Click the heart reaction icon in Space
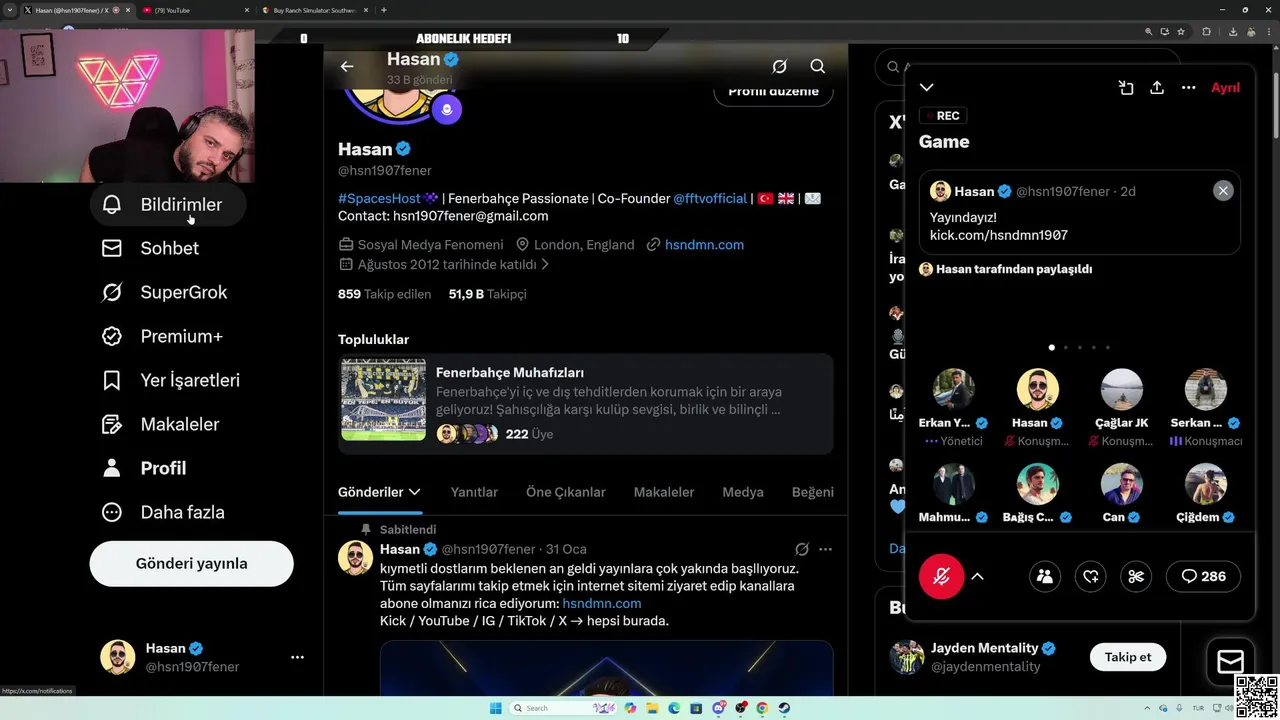The height and width of the screenshot is (720, 1280). 1091,576
